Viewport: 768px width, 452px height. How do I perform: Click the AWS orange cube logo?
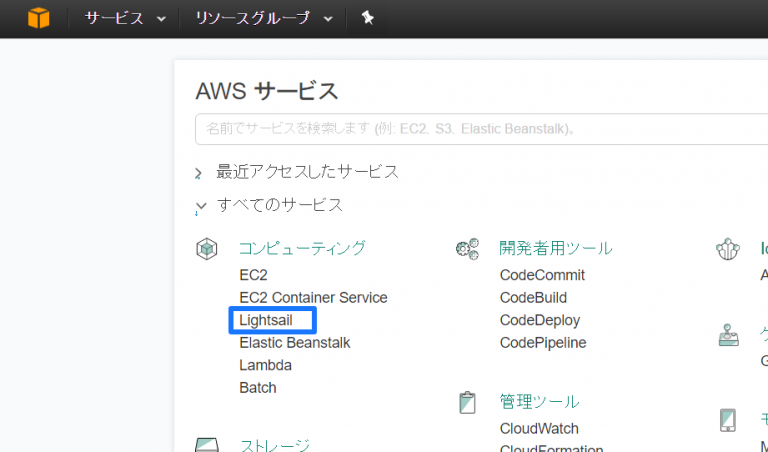(x=38, y=18)
